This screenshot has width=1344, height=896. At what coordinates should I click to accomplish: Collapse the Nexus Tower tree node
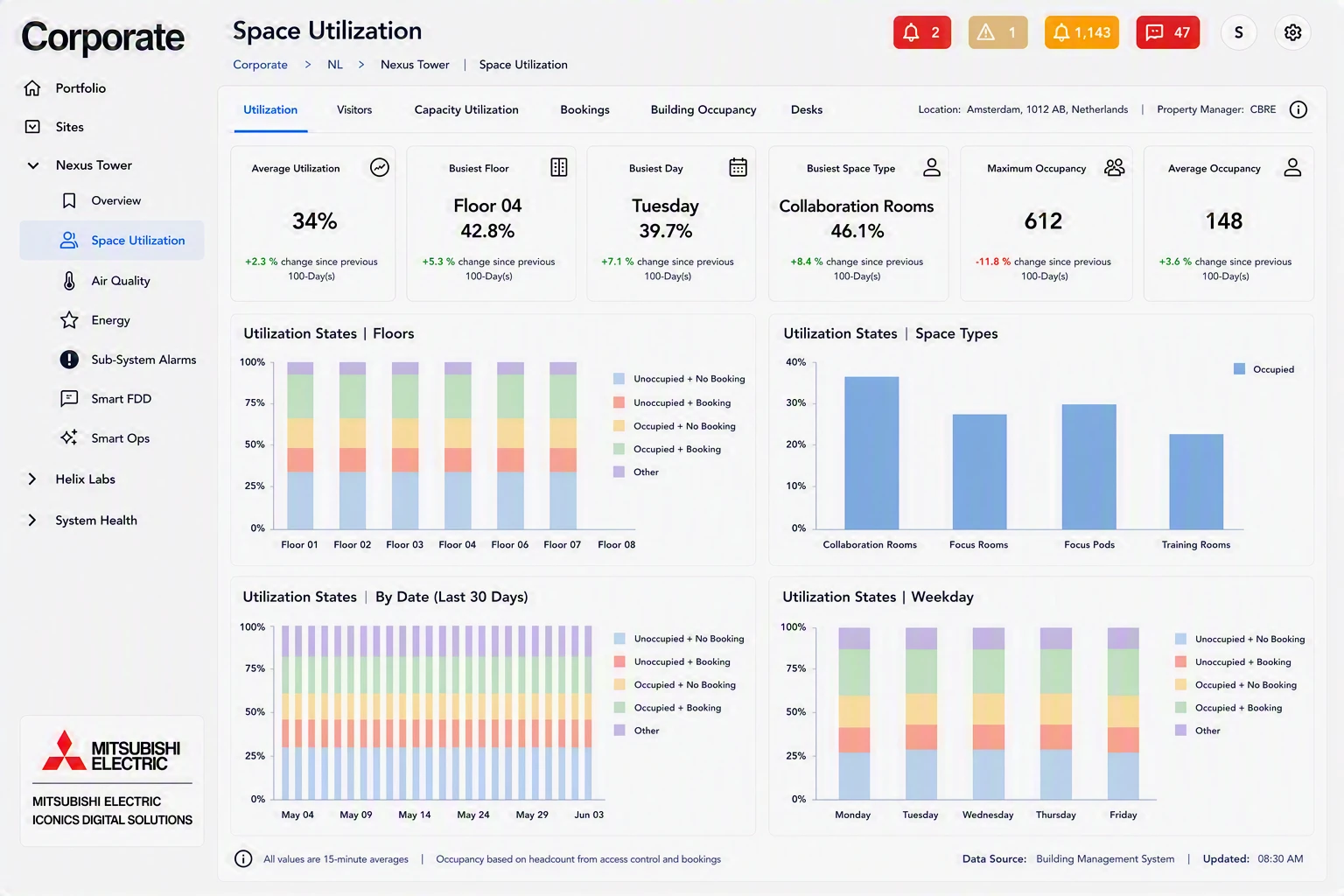pos(33,165)
